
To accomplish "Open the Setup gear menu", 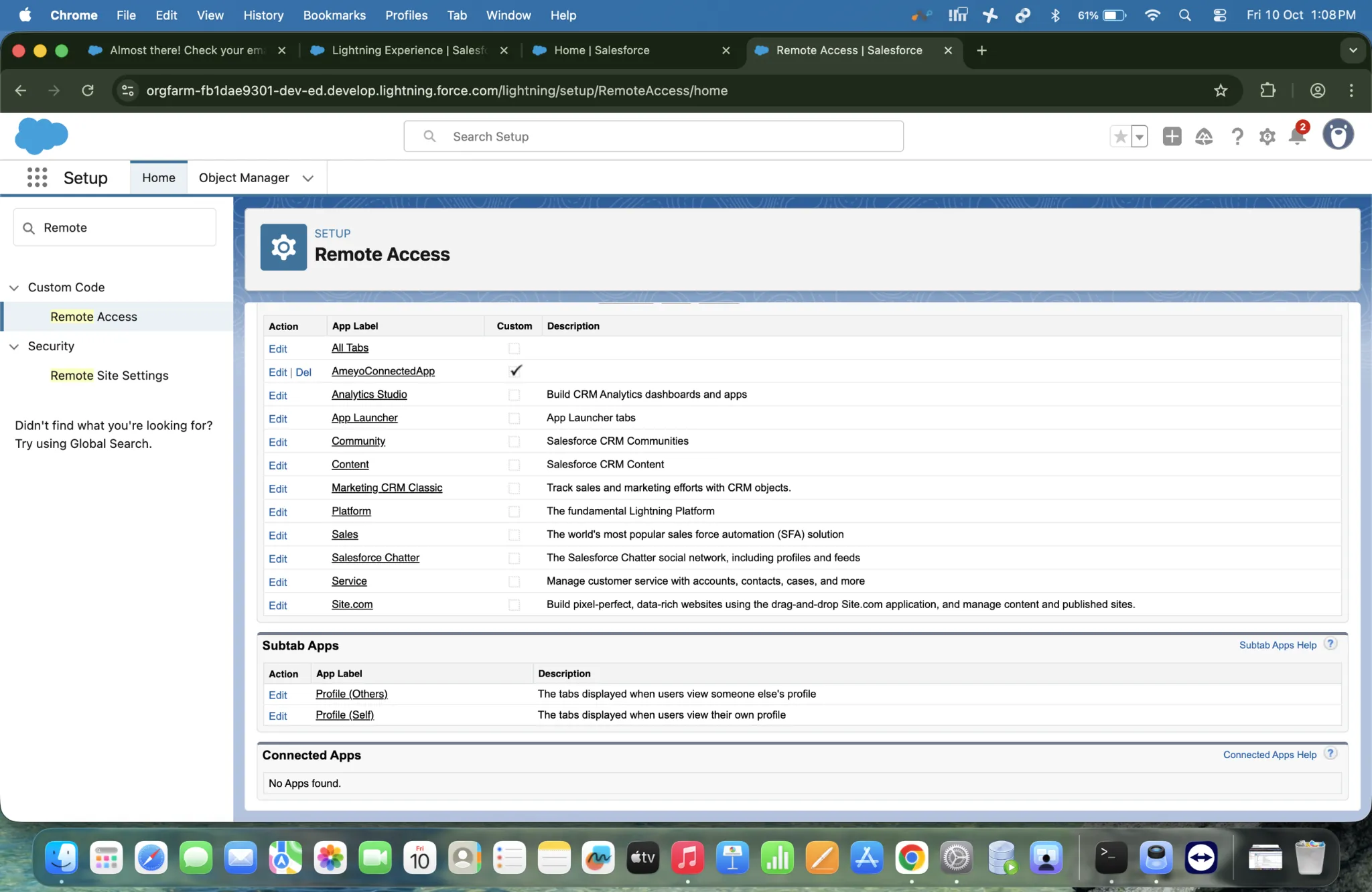I will [x=1267, y=137].
